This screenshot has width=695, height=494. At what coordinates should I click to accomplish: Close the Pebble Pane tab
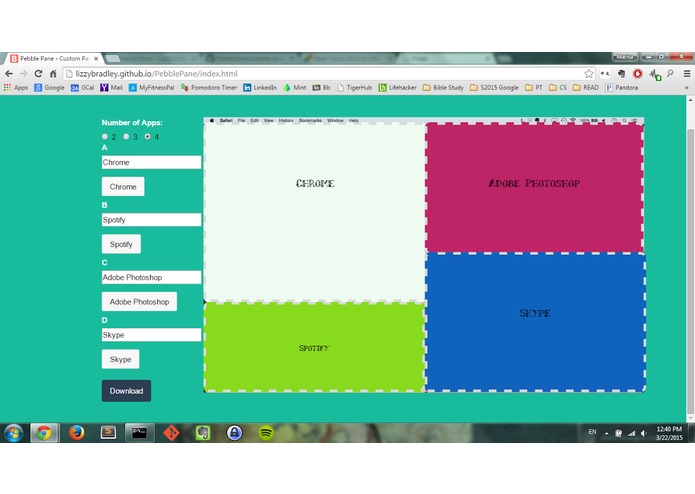point(96,58)
